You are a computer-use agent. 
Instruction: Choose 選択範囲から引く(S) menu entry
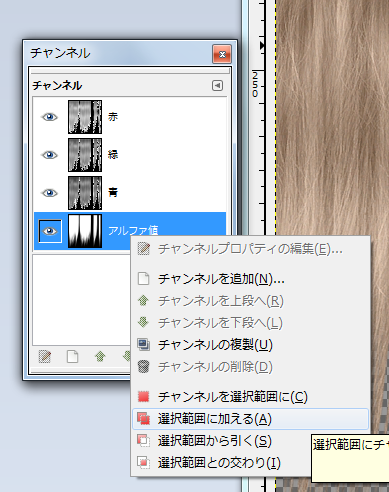[222, 441]
